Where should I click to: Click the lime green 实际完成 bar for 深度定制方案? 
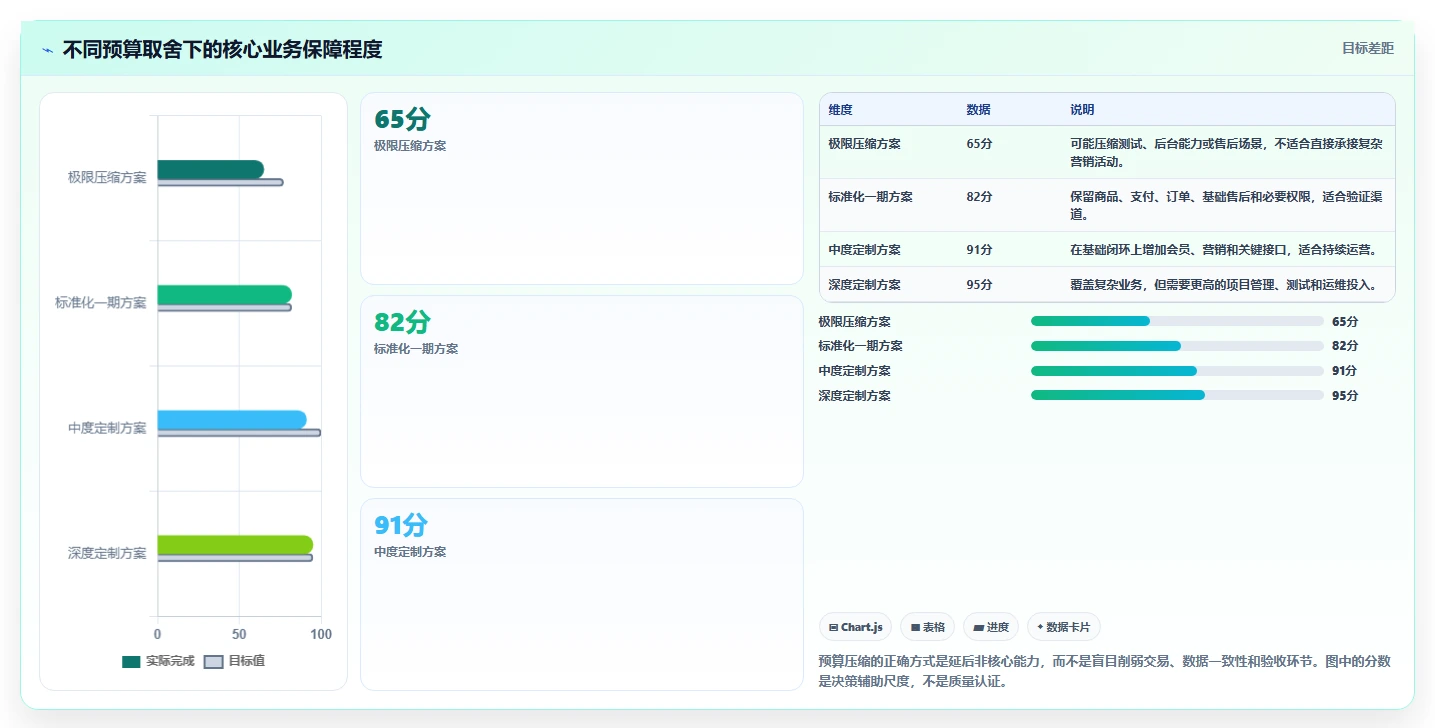(x=235, y=545)
